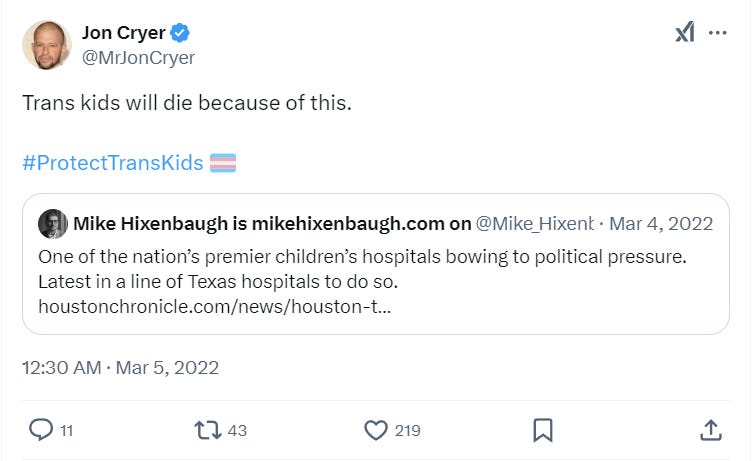Screen dimensions: 752x461
Task: Bookmark this tweet
Action: point(543,430)
